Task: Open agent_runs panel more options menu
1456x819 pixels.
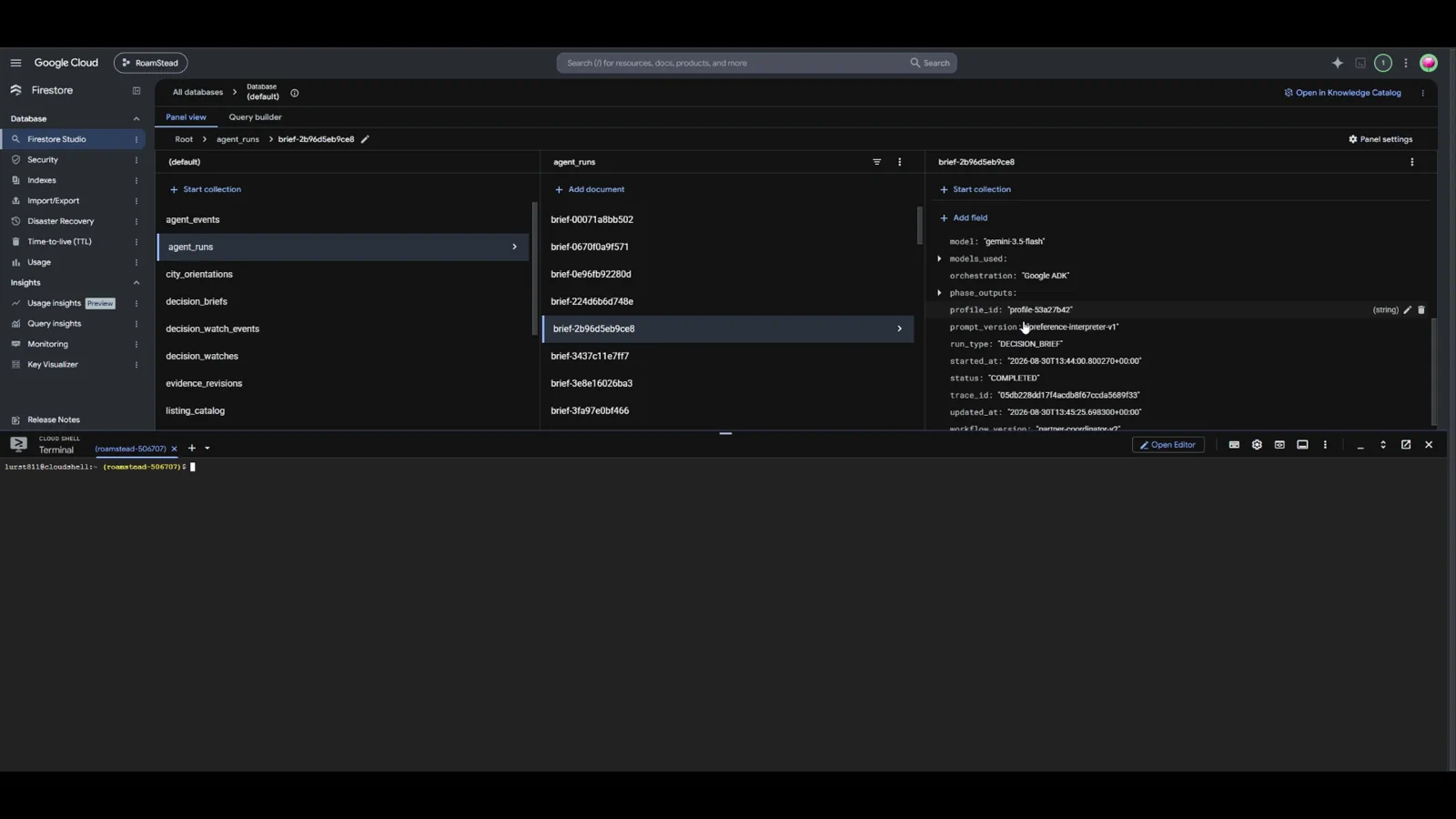Action: (900, 162)
